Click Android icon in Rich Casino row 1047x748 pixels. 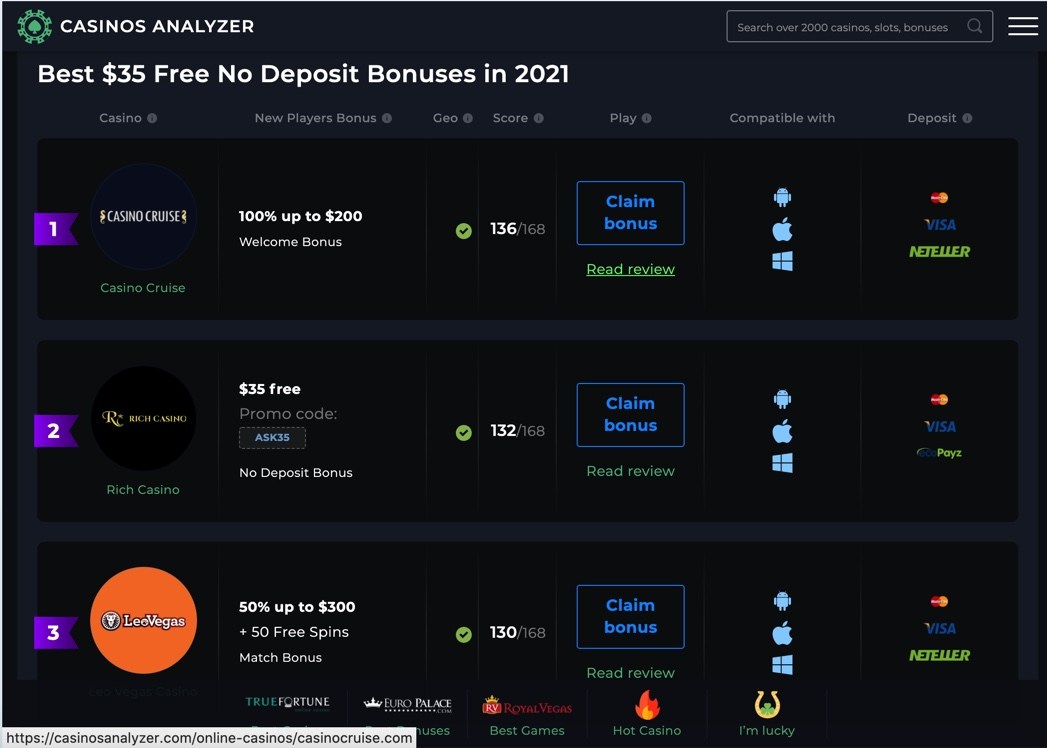[782, 399]
